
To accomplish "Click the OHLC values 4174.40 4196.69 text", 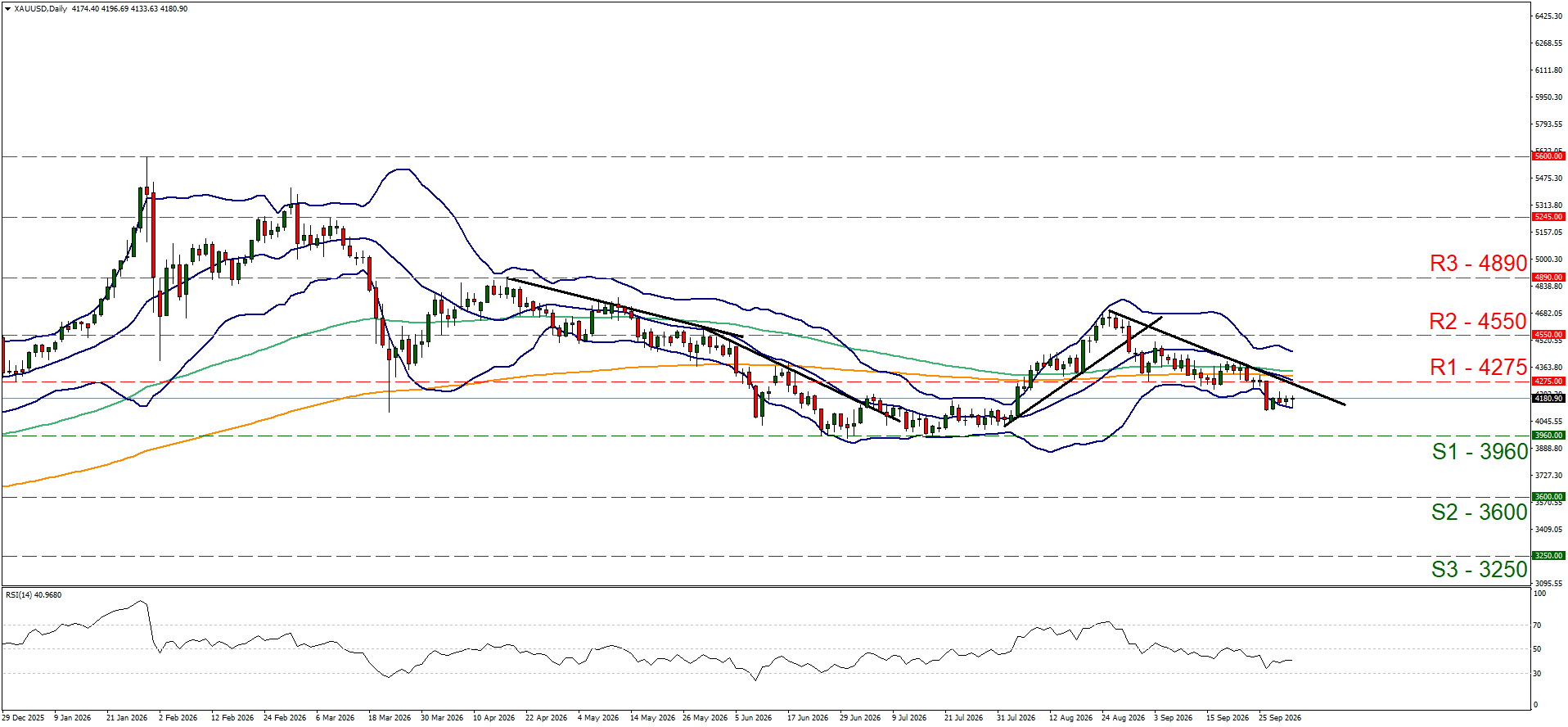I will pos(101,9).
